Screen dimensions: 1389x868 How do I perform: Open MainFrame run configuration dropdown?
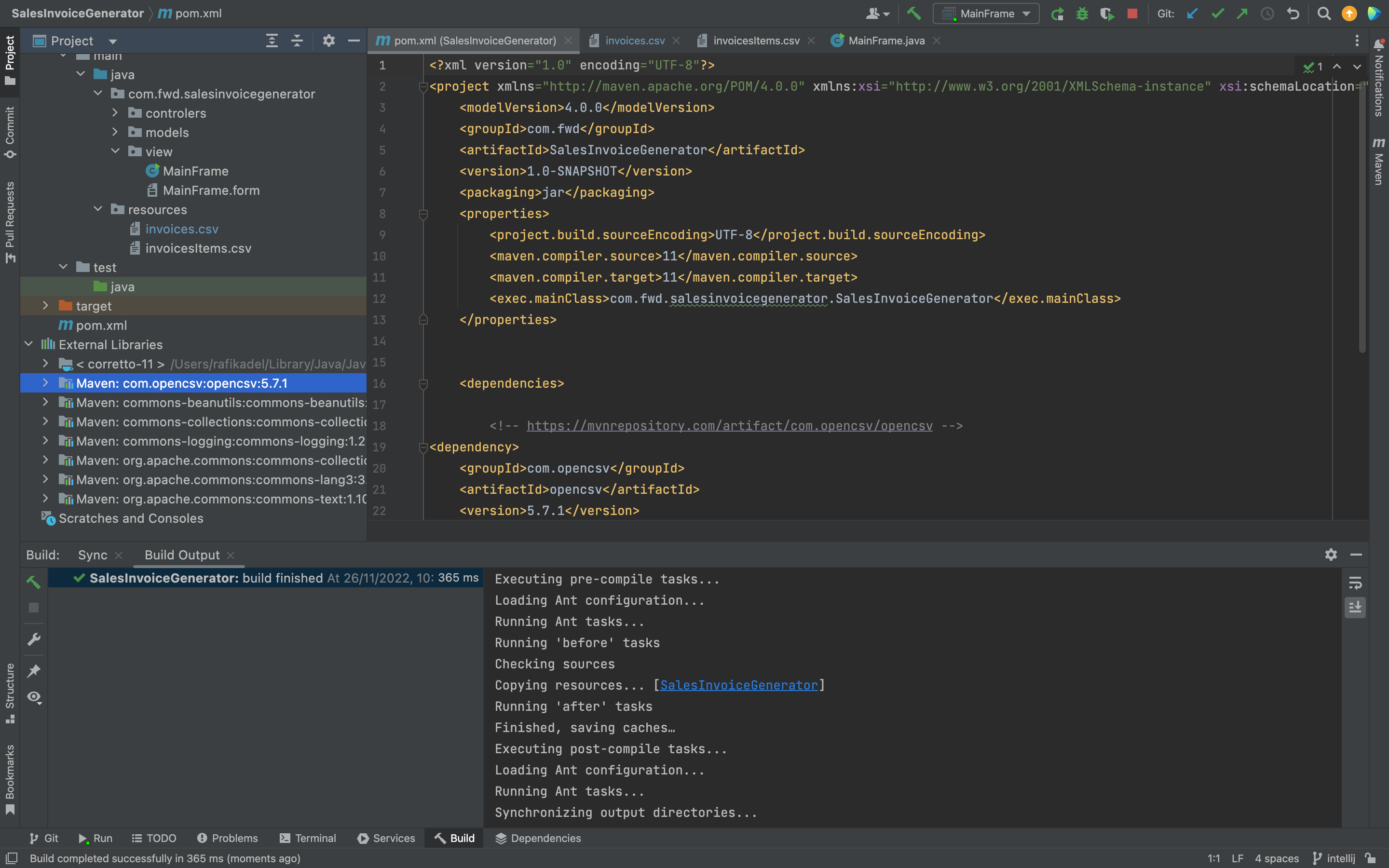pos(986,13)
